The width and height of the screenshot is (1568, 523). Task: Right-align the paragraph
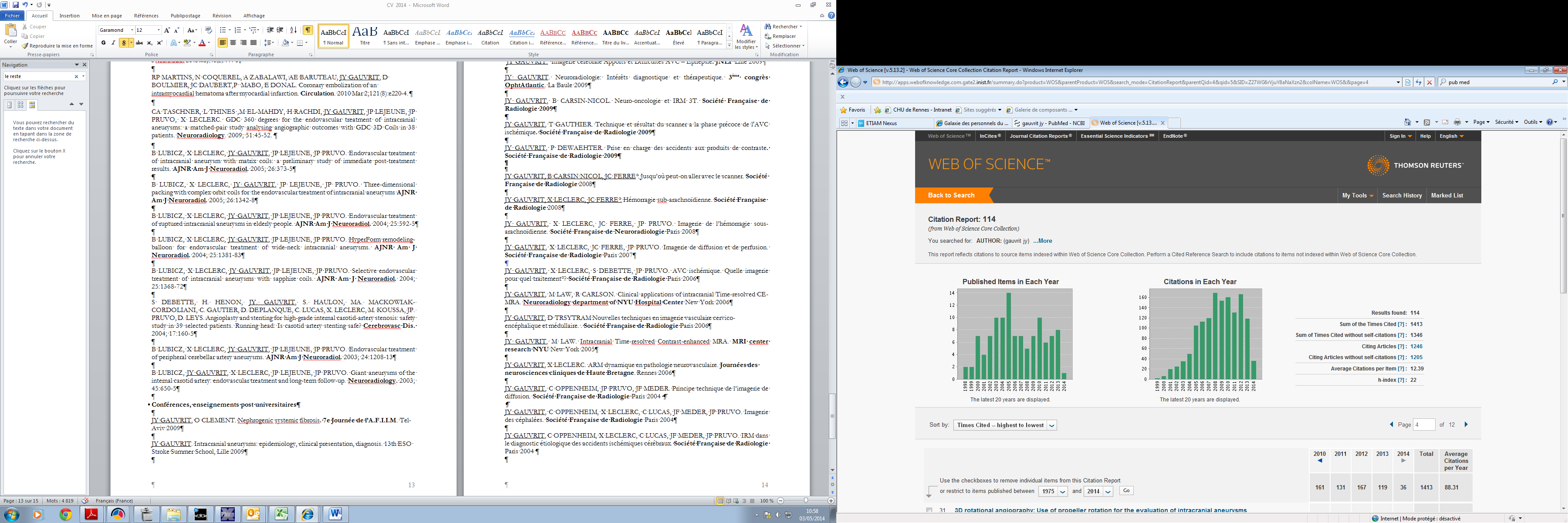click(x=243, y=43)
